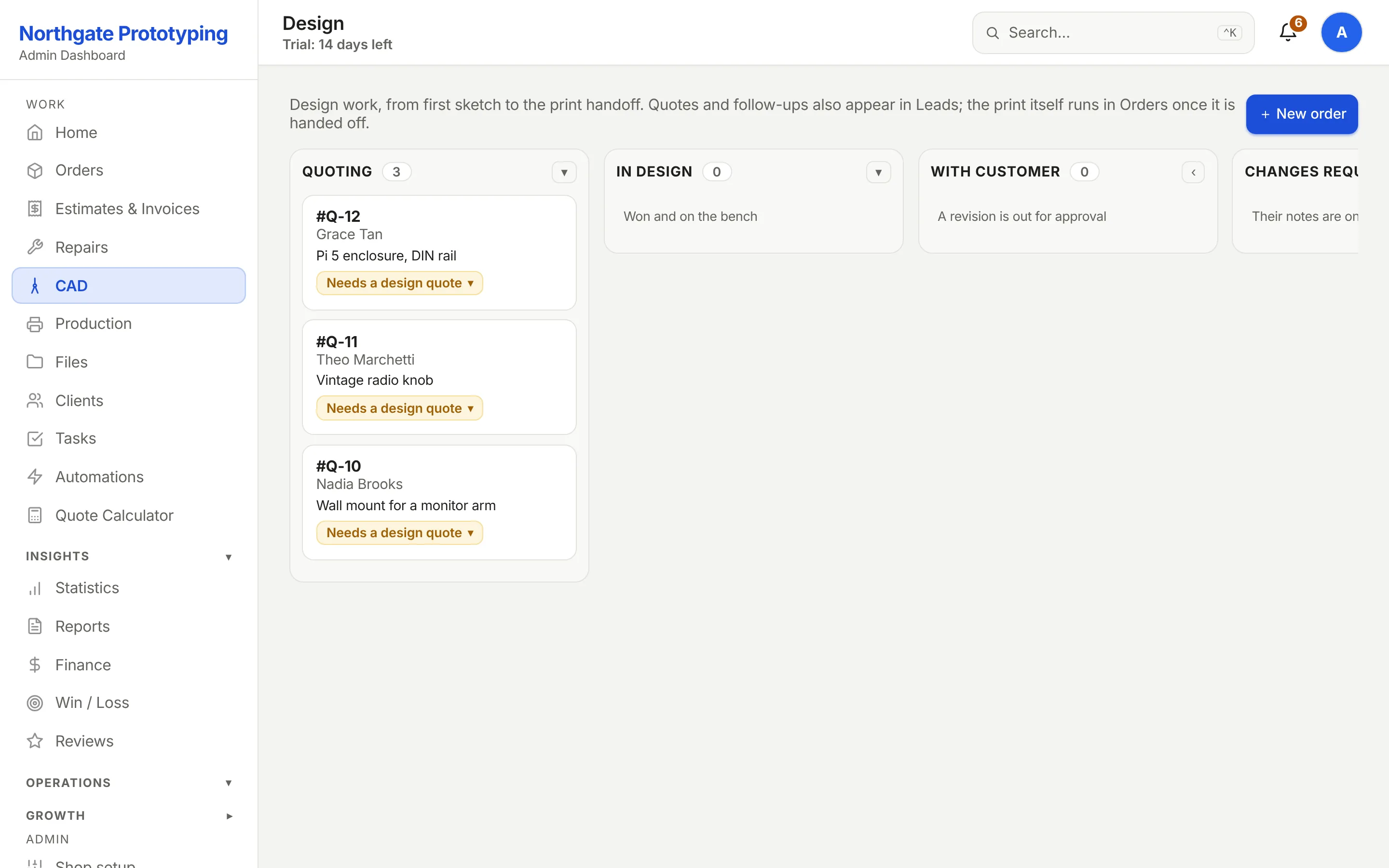1389x868 pixels.
Task: Open the Theo Marchetti Vintage radio knob card
Action: click(x=439, y=377)
